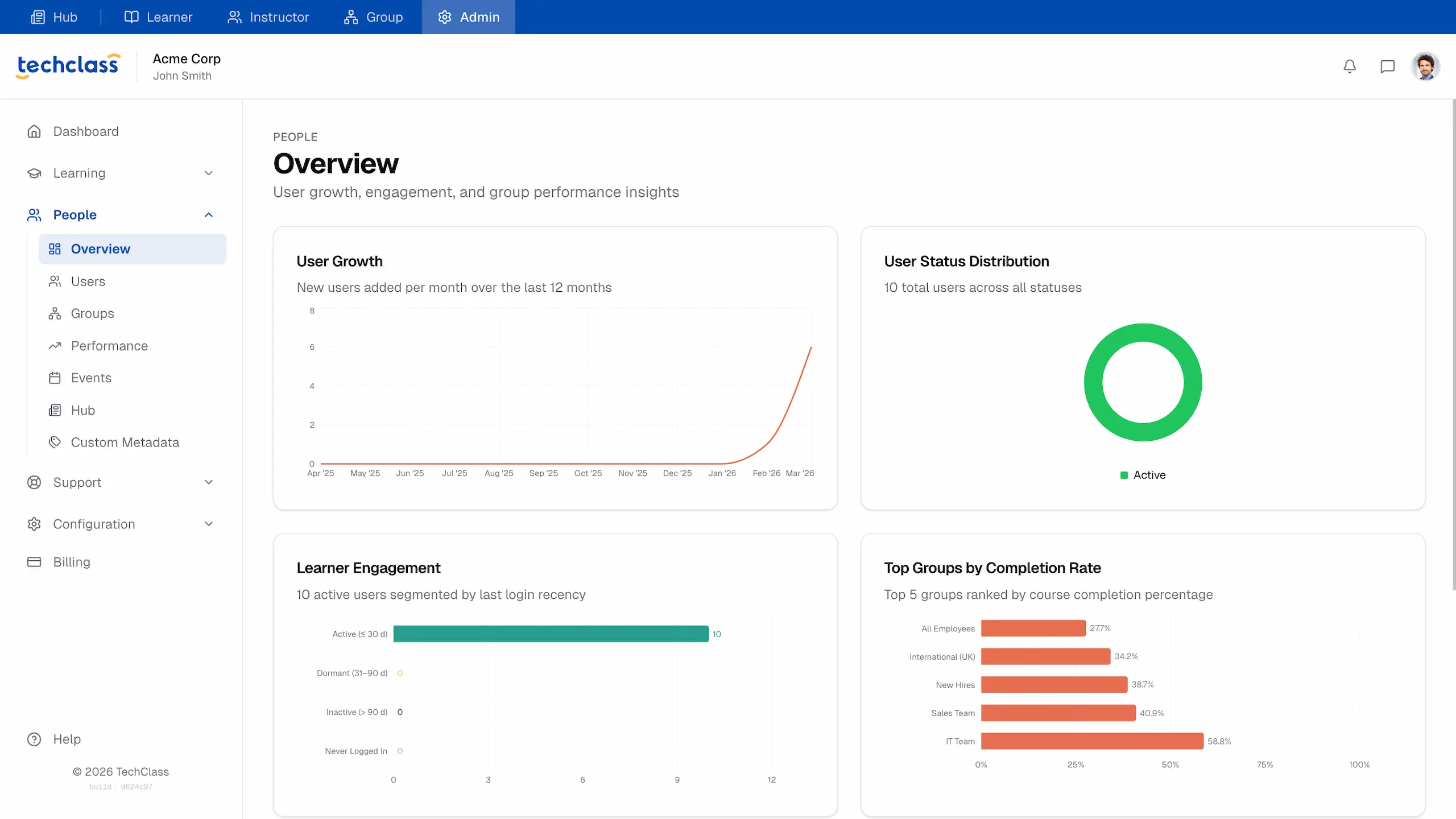Screen dimensions: 1456x819
Task: Expand the Learning section chevron
Action: (x=209, y=173)
